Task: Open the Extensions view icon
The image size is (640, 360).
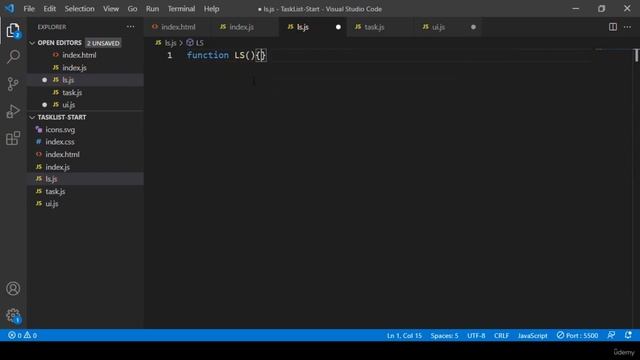Action: (x=13, y=138)
